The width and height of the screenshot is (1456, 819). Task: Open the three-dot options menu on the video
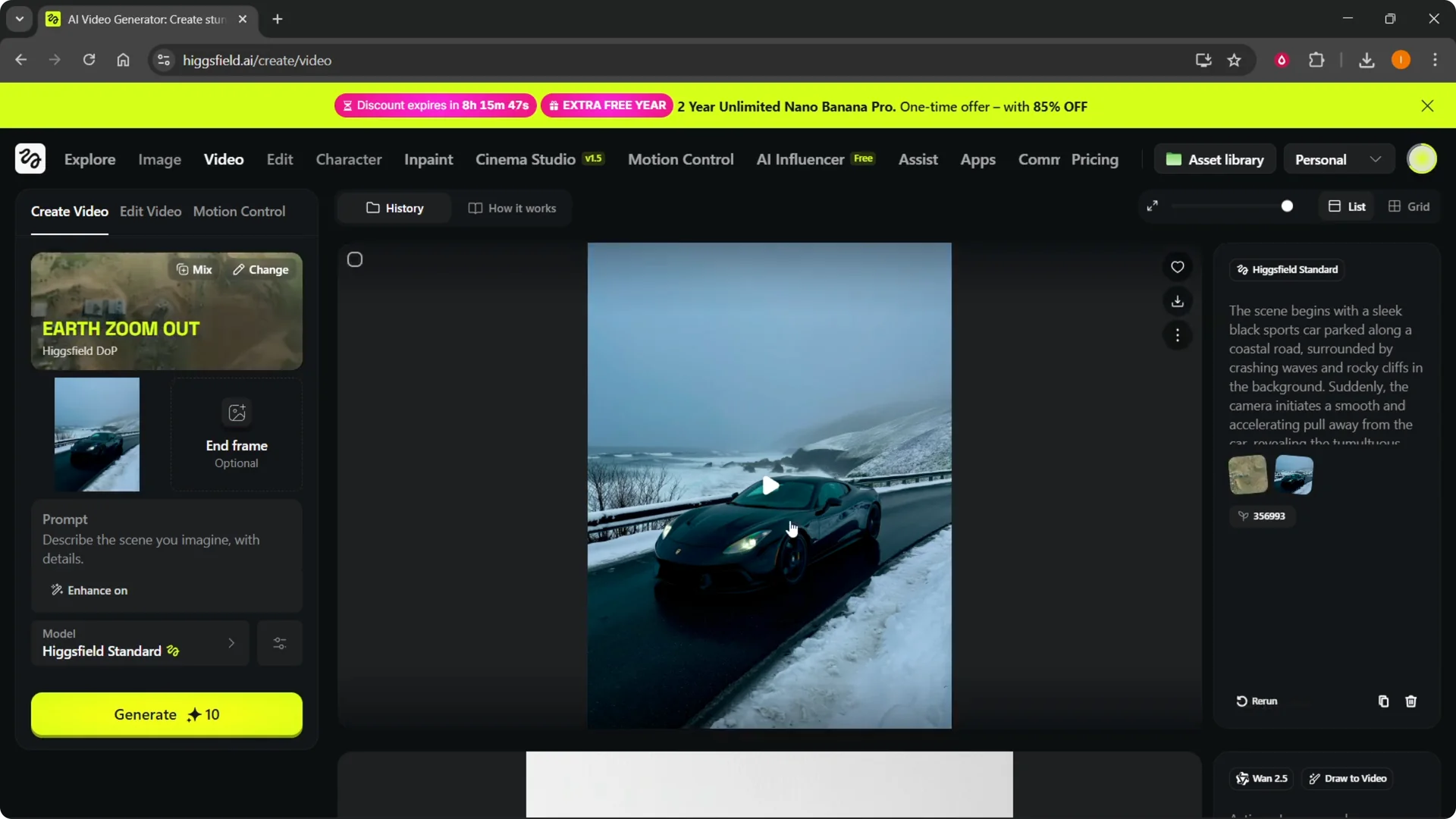tap(1178, 334)
